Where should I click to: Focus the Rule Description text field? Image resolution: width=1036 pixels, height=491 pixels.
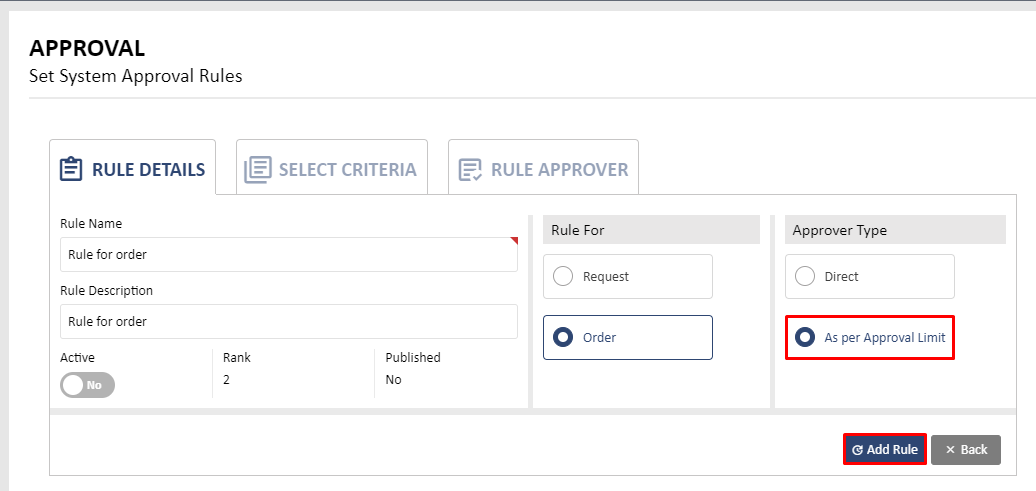[289, 321]
